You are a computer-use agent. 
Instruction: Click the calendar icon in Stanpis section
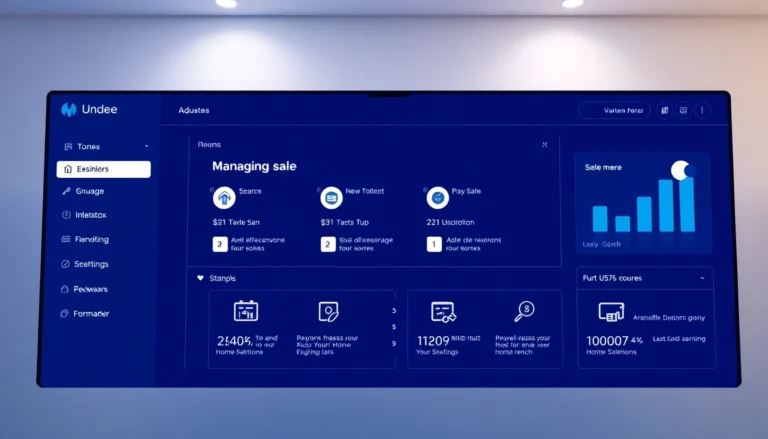click(x=246, y=311)
